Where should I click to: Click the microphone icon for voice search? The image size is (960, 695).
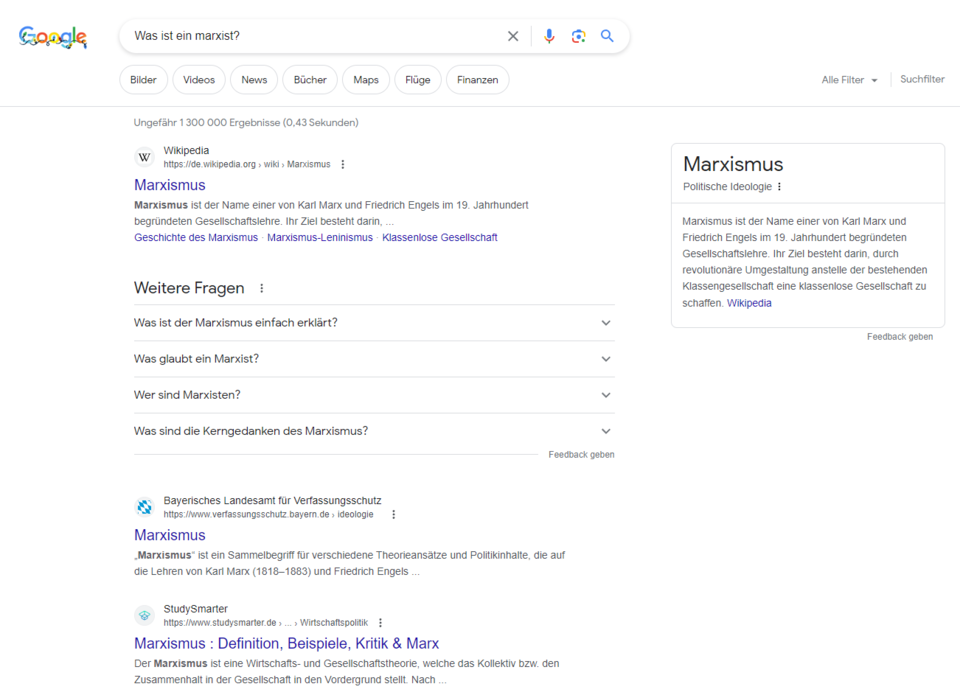pos(548,35)
